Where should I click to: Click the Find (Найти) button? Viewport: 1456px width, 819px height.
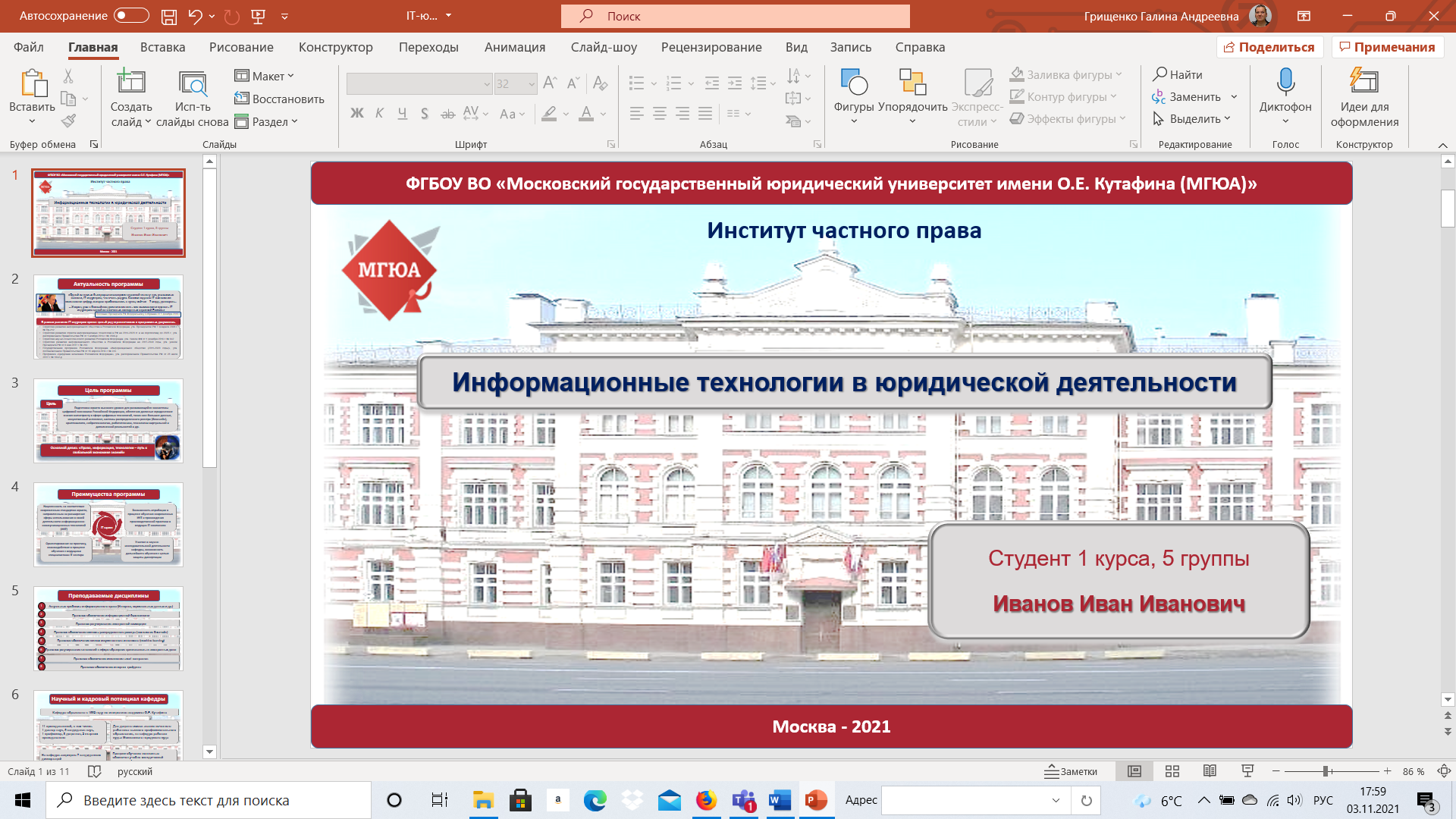(x=1178, y=74)
